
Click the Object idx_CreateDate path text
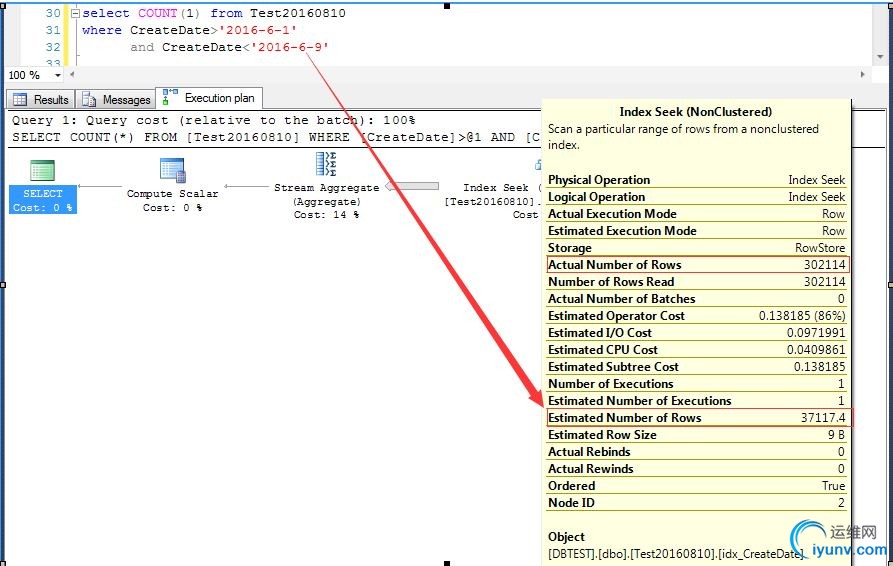pos(676,553)
